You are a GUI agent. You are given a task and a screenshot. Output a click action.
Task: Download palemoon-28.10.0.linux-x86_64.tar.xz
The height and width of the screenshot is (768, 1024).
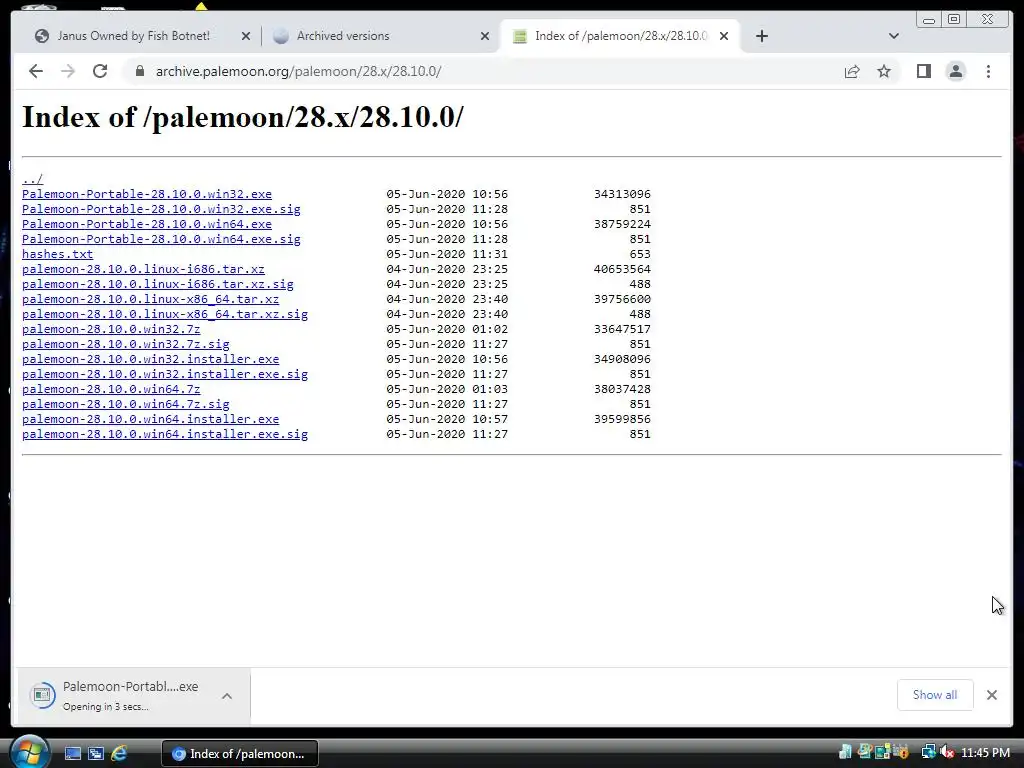click(x=150, y=299)
